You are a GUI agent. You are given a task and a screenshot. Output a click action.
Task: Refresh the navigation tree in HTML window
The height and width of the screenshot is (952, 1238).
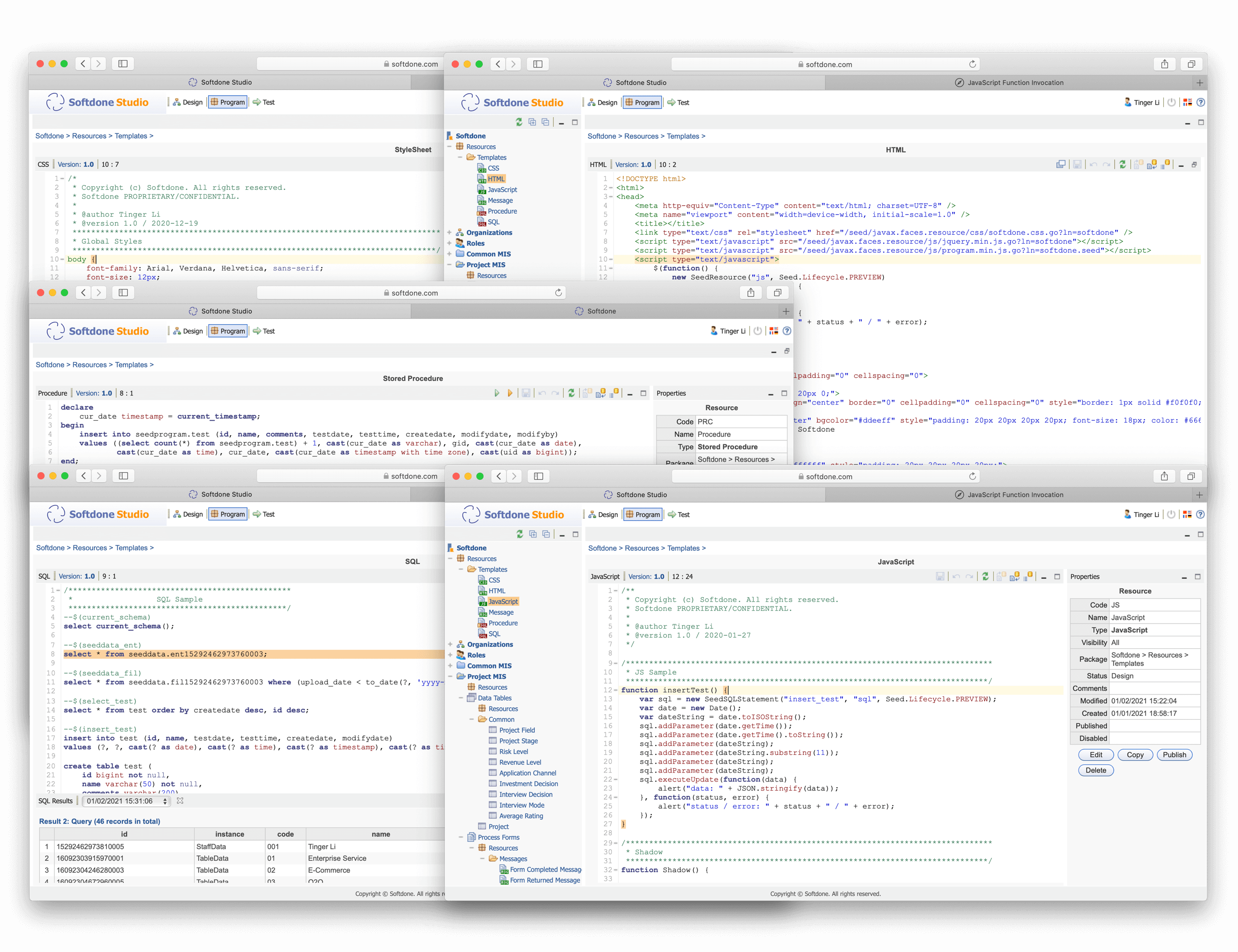point(519,122)
